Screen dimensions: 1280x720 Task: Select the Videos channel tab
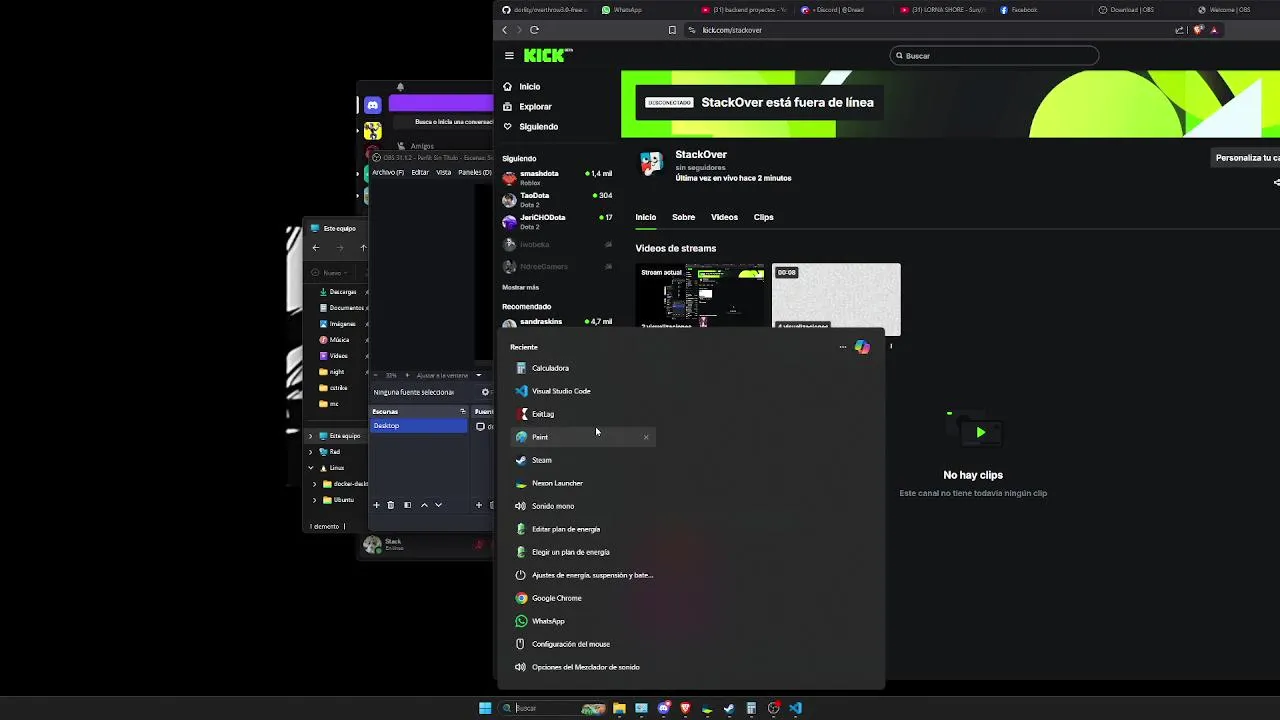[724, 217]
